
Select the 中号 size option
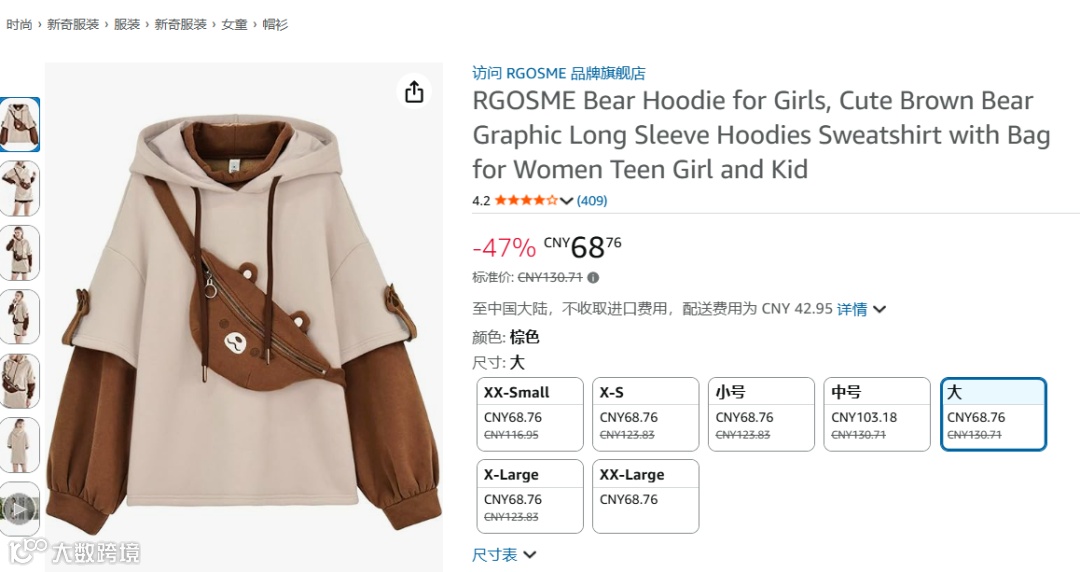[877, 414]
